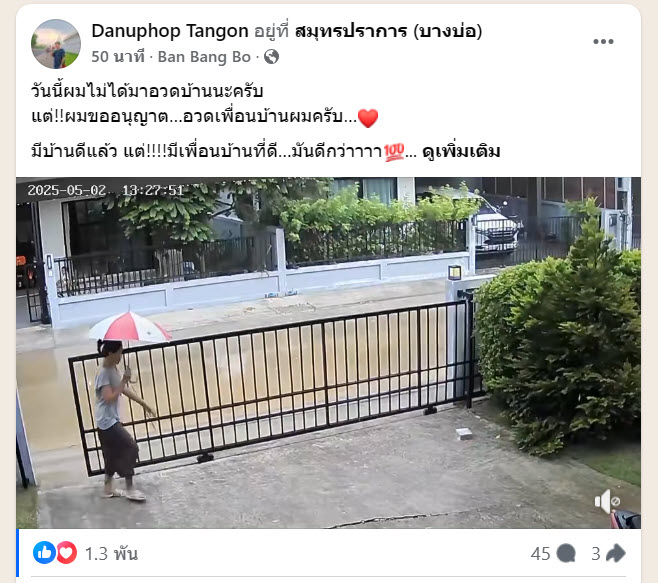
Task: Click the globe public privacy icon
Action: [272, 57]
